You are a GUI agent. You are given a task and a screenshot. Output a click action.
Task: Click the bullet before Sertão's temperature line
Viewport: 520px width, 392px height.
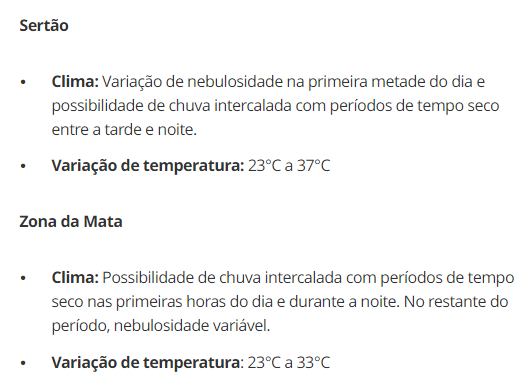23,166
